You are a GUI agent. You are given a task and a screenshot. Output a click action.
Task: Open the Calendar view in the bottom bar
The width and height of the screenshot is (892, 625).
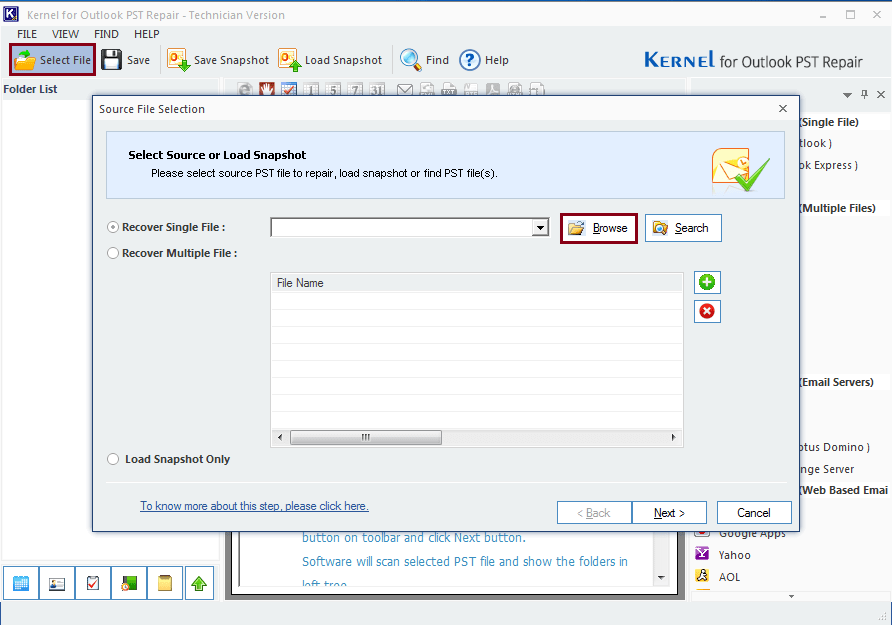[x=21, y=583]
